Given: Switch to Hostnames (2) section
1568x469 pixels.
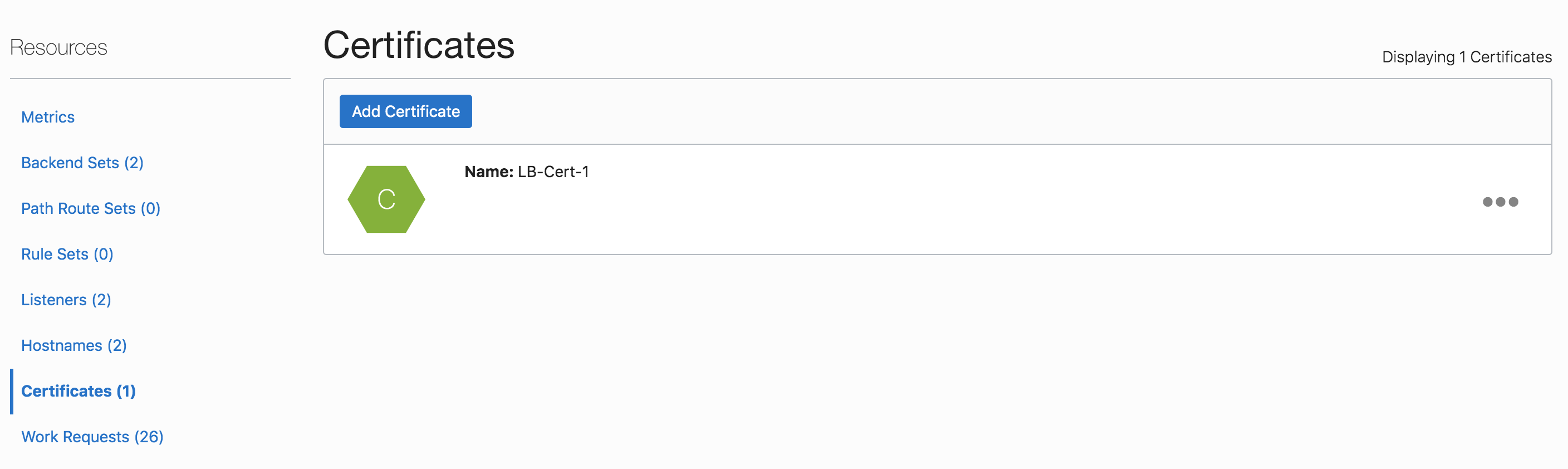Looking at the screenshot, I should tap(73, 345).
